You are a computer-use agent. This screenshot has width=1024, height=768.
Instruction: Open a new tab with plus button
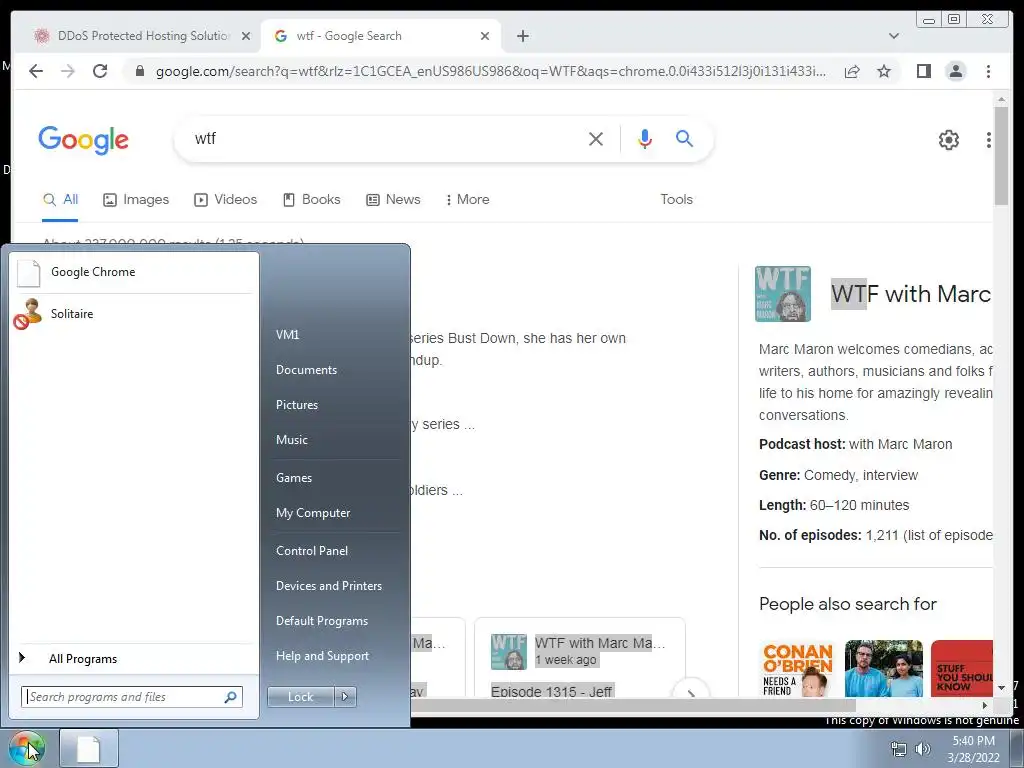(x=522, y=36)
